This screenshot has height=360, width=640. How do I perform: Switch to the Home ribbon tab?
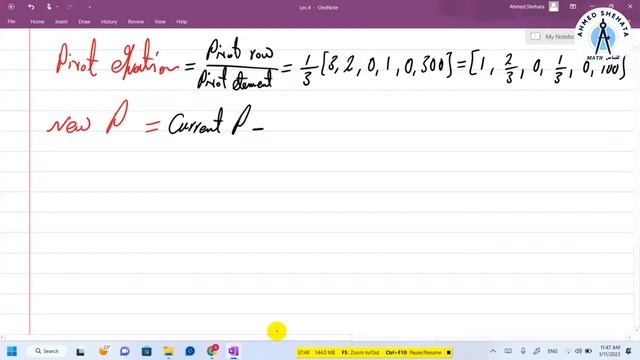[37, 22]
